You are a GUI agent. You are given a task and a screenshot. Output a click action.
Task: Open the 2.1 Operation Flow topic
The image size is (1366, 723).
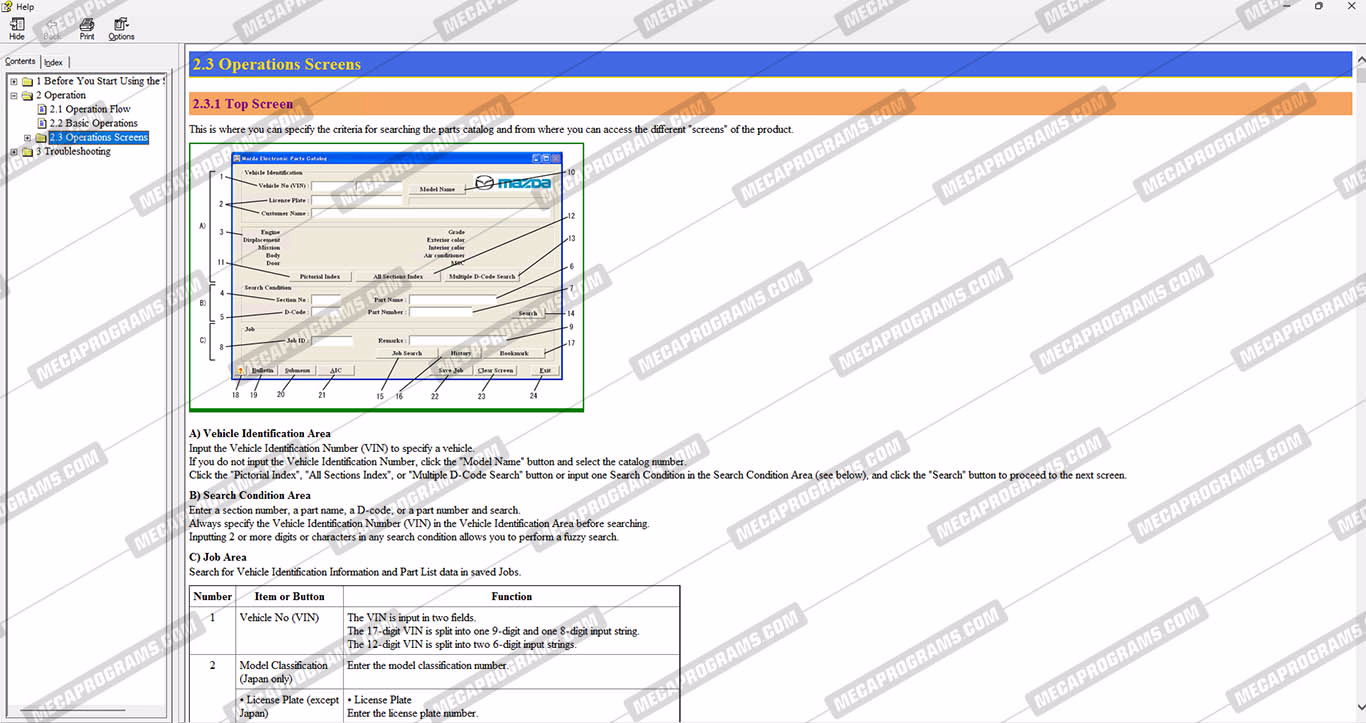point(90,109)
